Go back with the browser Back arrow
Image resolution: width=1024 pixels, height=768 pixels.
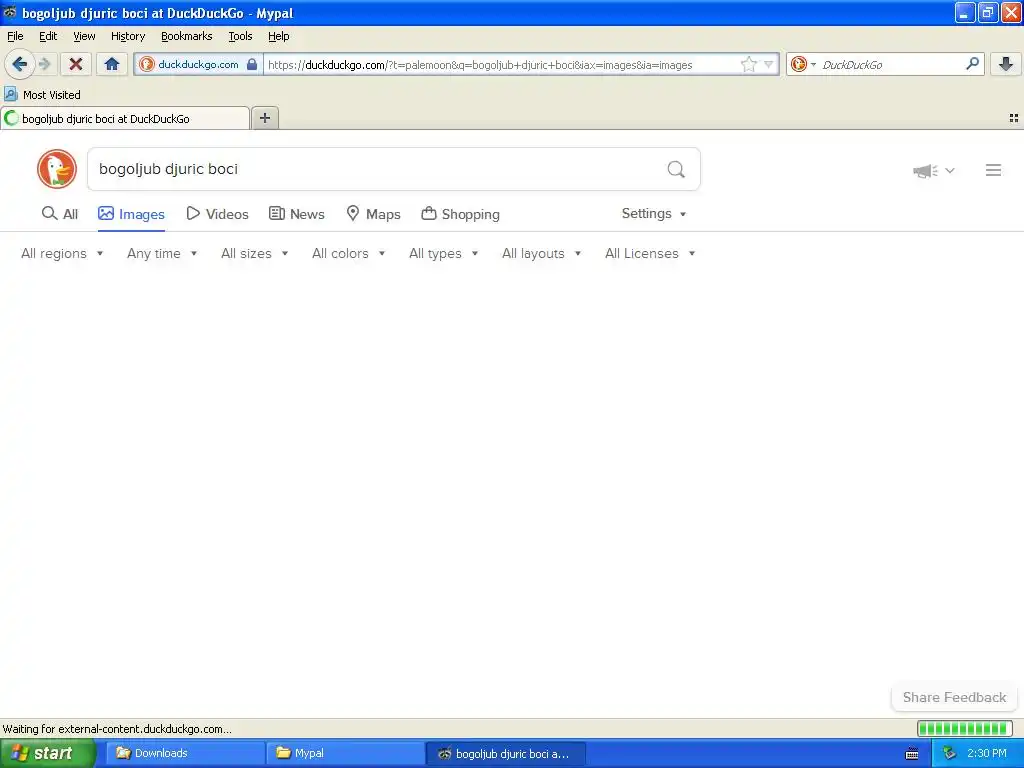point(19,64)
